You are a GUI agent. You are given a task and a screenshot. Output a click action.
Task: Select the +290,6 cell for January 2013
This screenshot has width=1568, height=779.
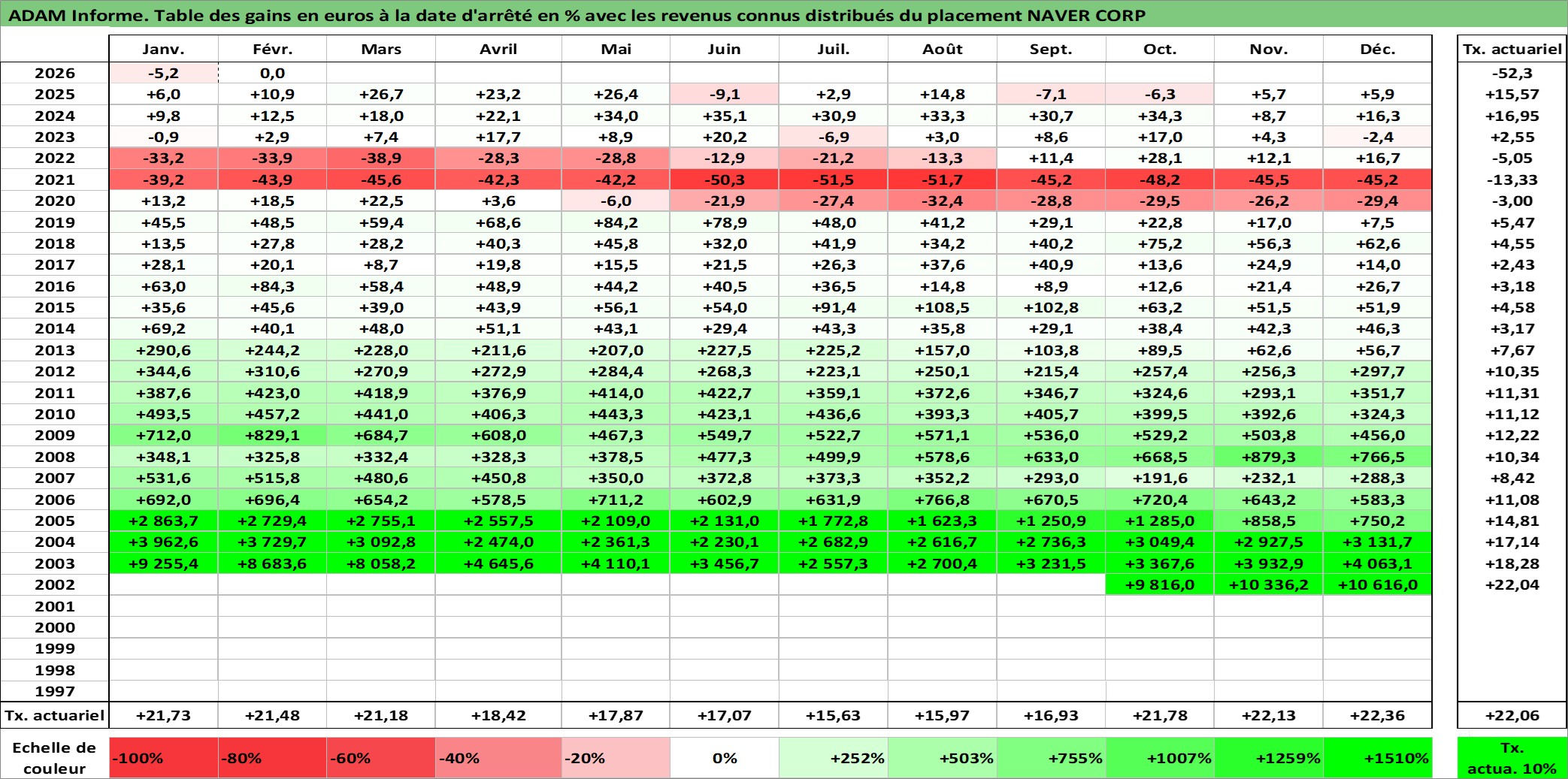[x=164, y=350]
